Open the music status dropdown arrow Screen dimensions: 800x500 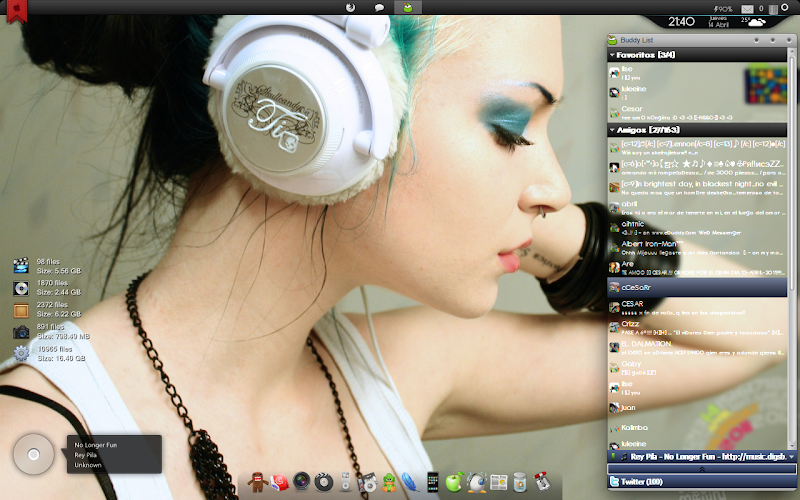pyautogui.click(x=791, y=457)
